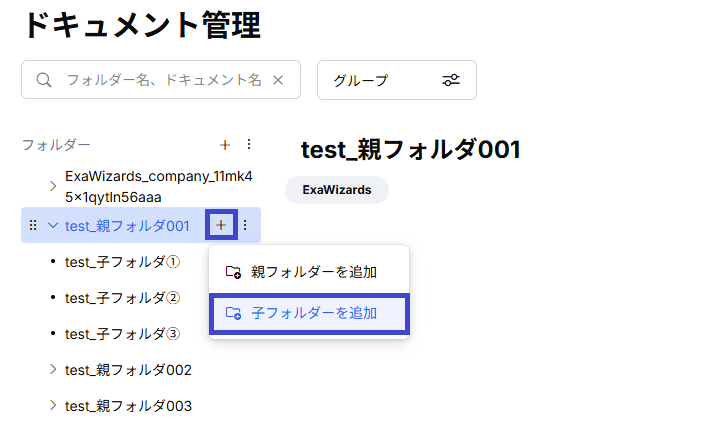Viewport: 722px width, 421px height.
Task: Grab the drag handle on test_親フォルダ001
Action: point(33,225)
